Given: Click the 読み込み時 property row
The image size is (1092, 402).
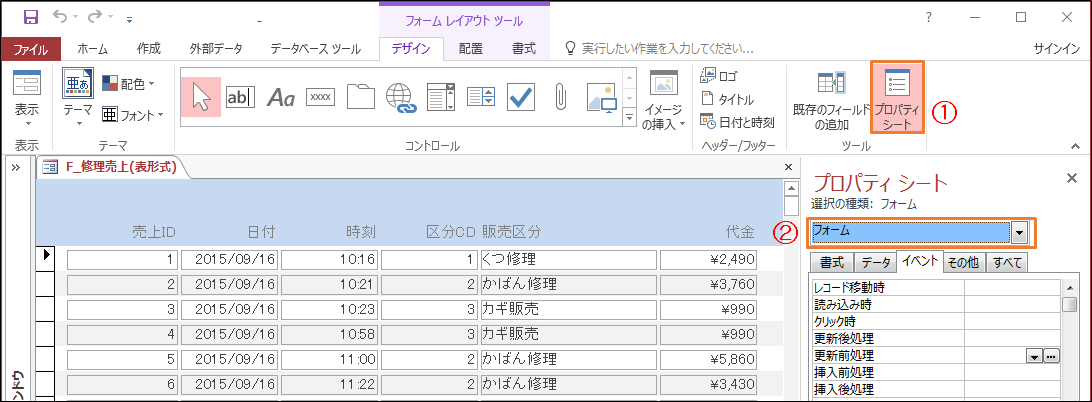Looking at the screenshot, I should point(936,304).
